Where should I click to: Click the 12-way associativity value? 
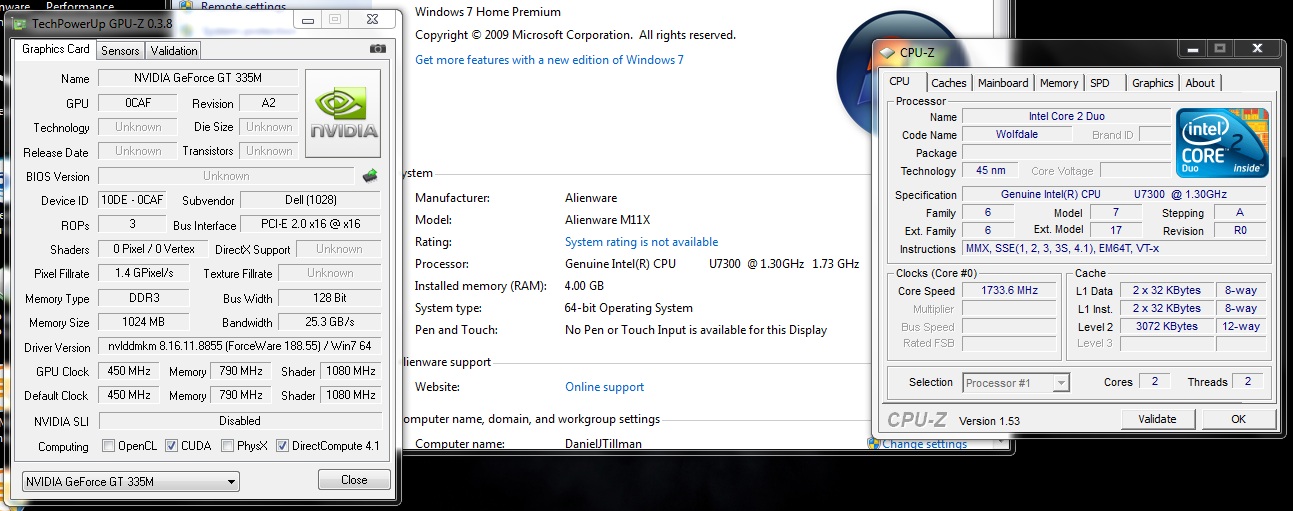coord(1240,327)
